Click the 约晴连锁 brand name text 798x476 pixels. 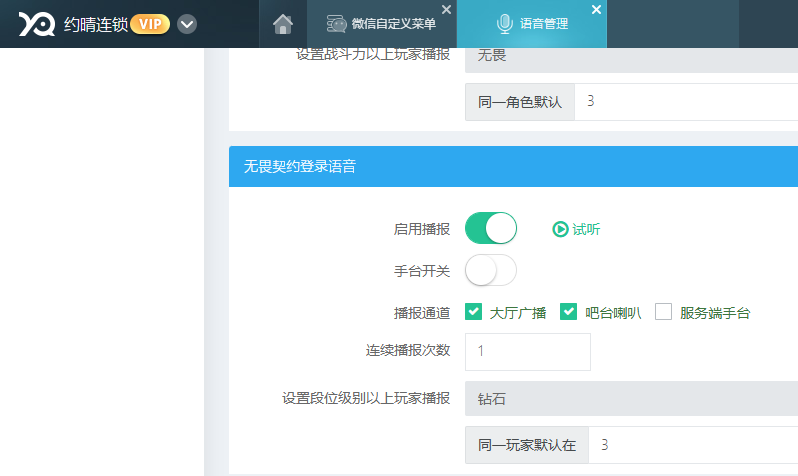(x=96, y=24)
